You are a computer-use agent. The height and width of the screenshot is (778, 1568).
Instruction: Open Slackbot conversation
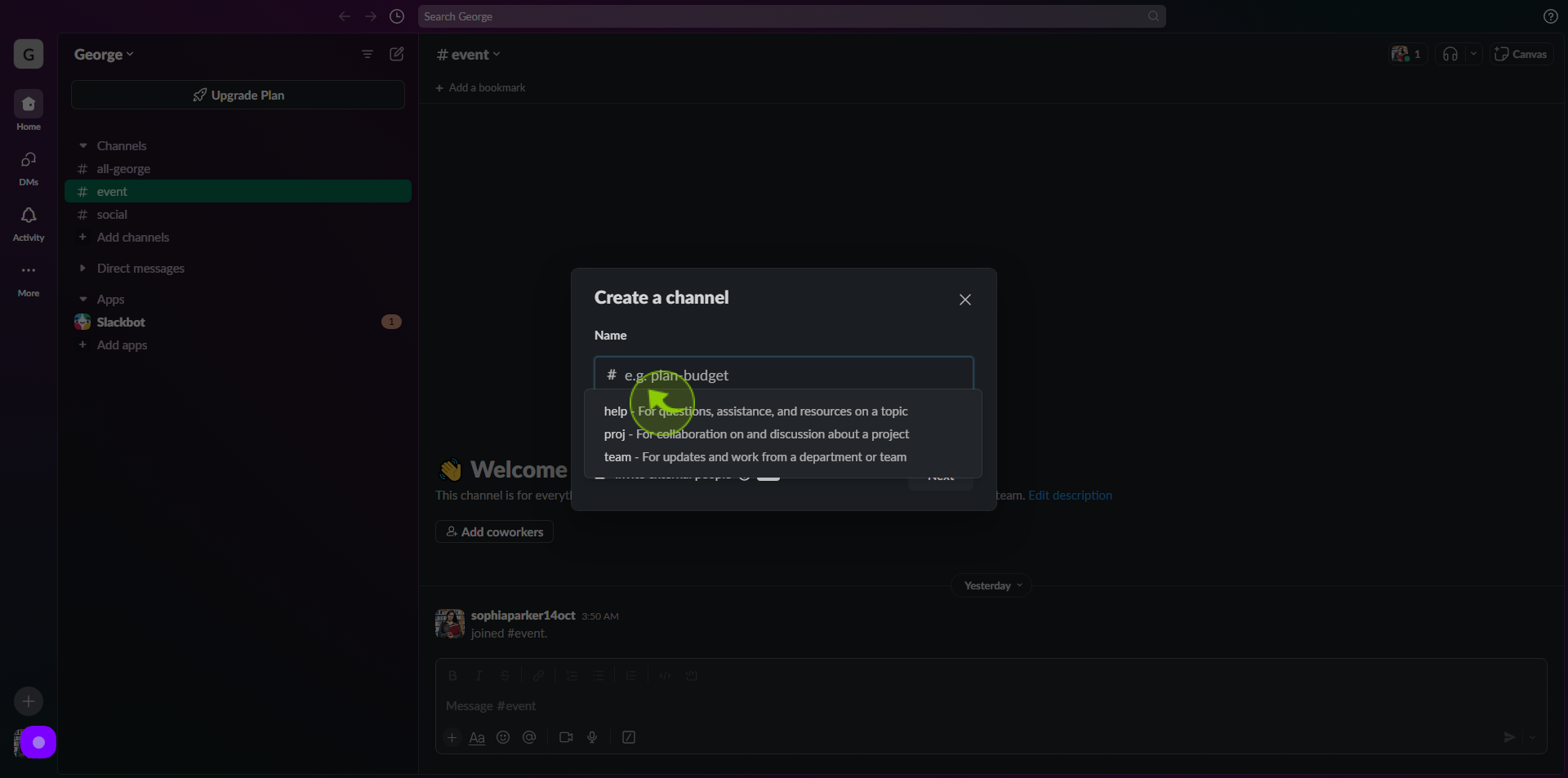pyautogui.click(x=238, y=322)
